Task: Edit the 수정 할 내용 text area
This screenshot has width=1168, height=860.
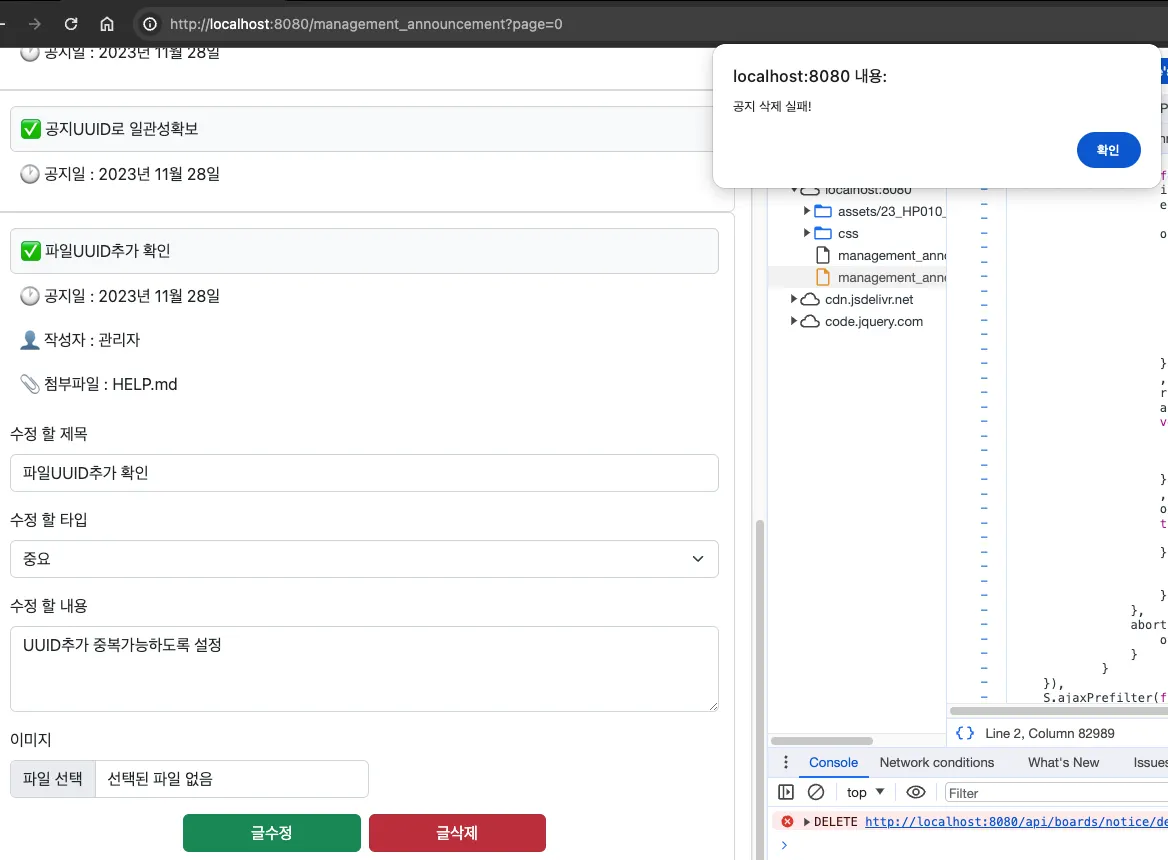Action: (364, 669)
